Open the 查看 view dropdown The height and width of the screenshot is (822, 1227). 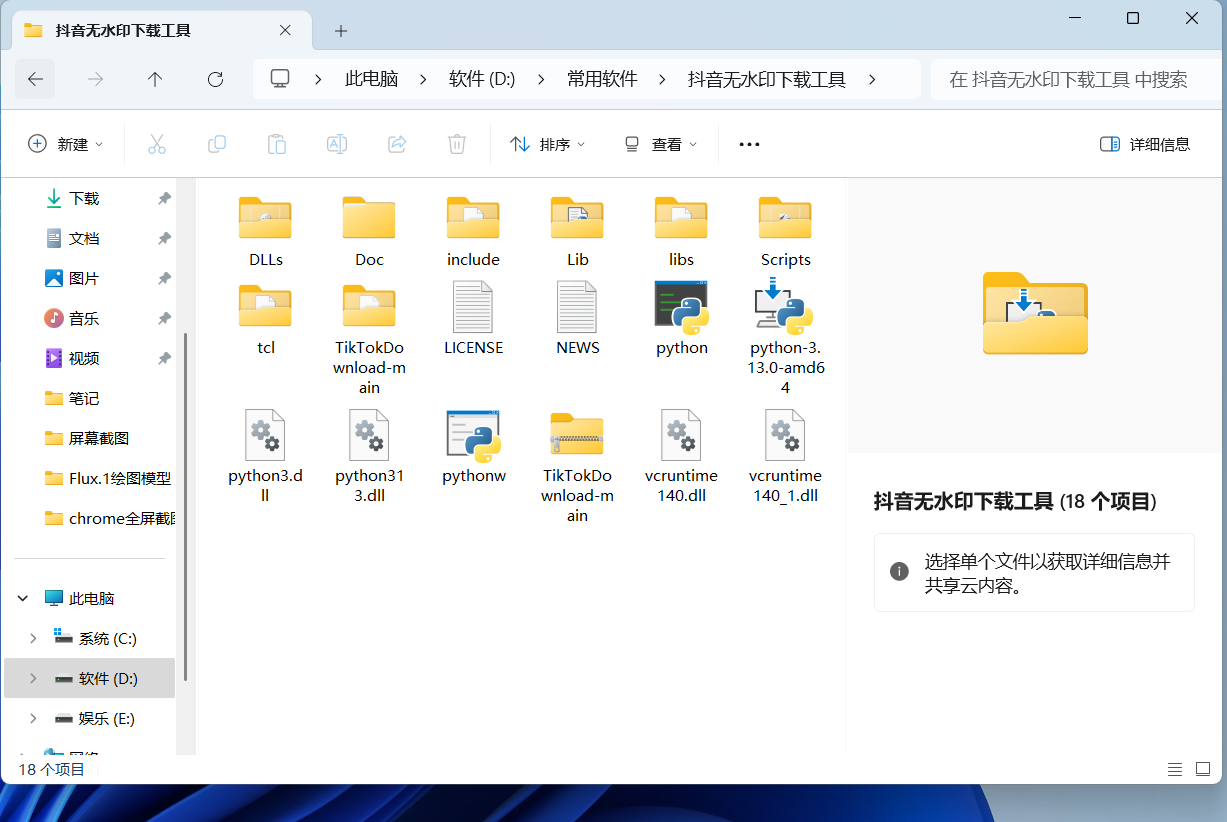click(x=660, y=144)
